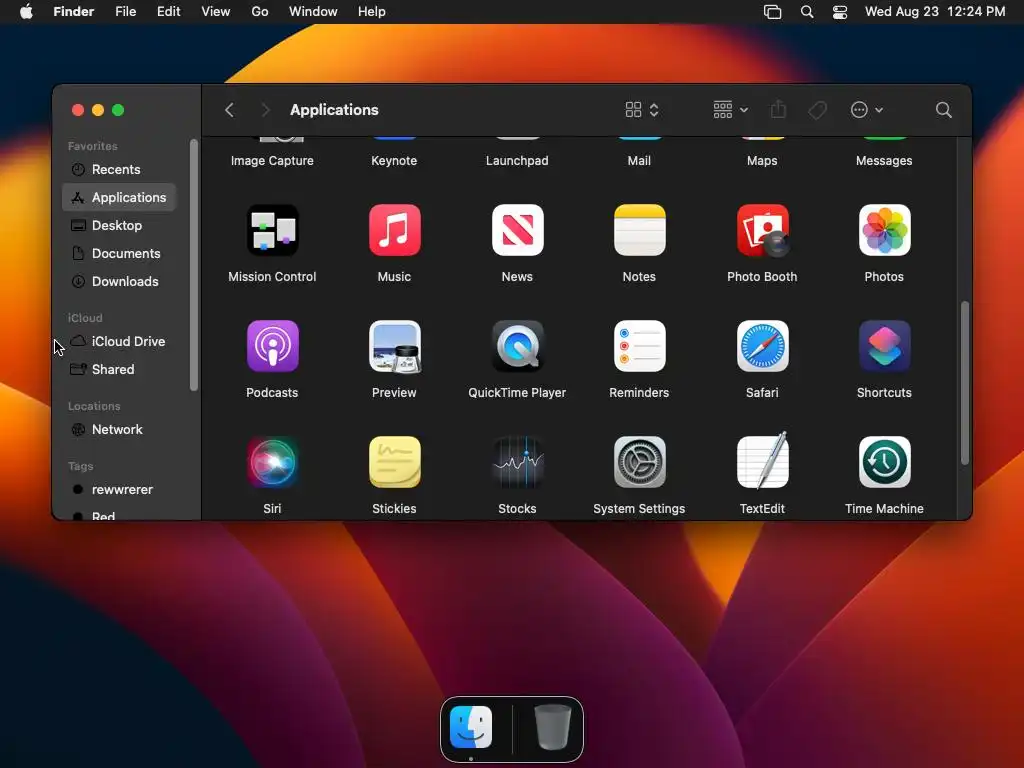Open the System Settings gear icon
1024x768 pixels.
[x=639, y=462]
